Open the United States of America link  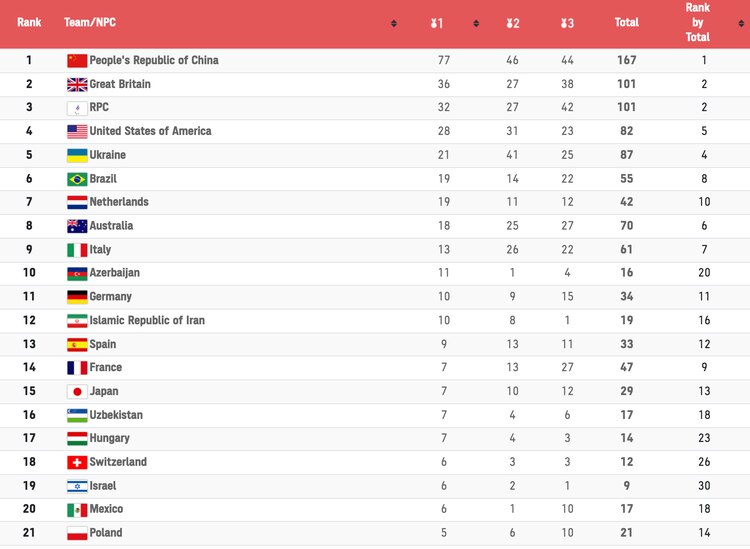pyautogui.click(x=150, y=131)
